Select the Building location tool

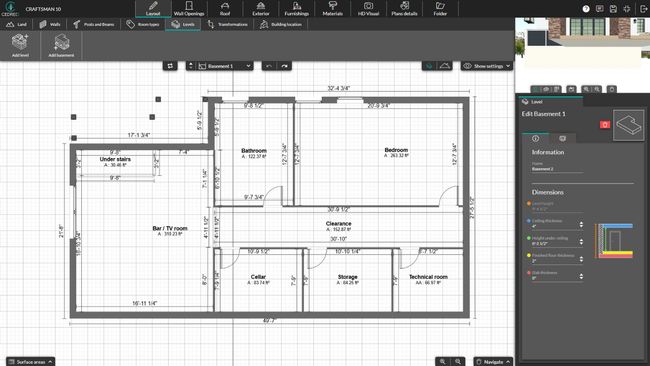tap(281, 24)
